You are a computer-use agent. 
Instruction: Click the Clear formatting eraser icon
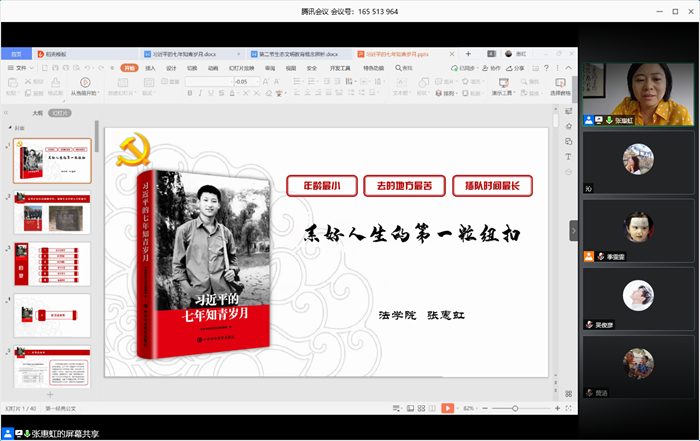pyautogui.click(x=268, y=93)
